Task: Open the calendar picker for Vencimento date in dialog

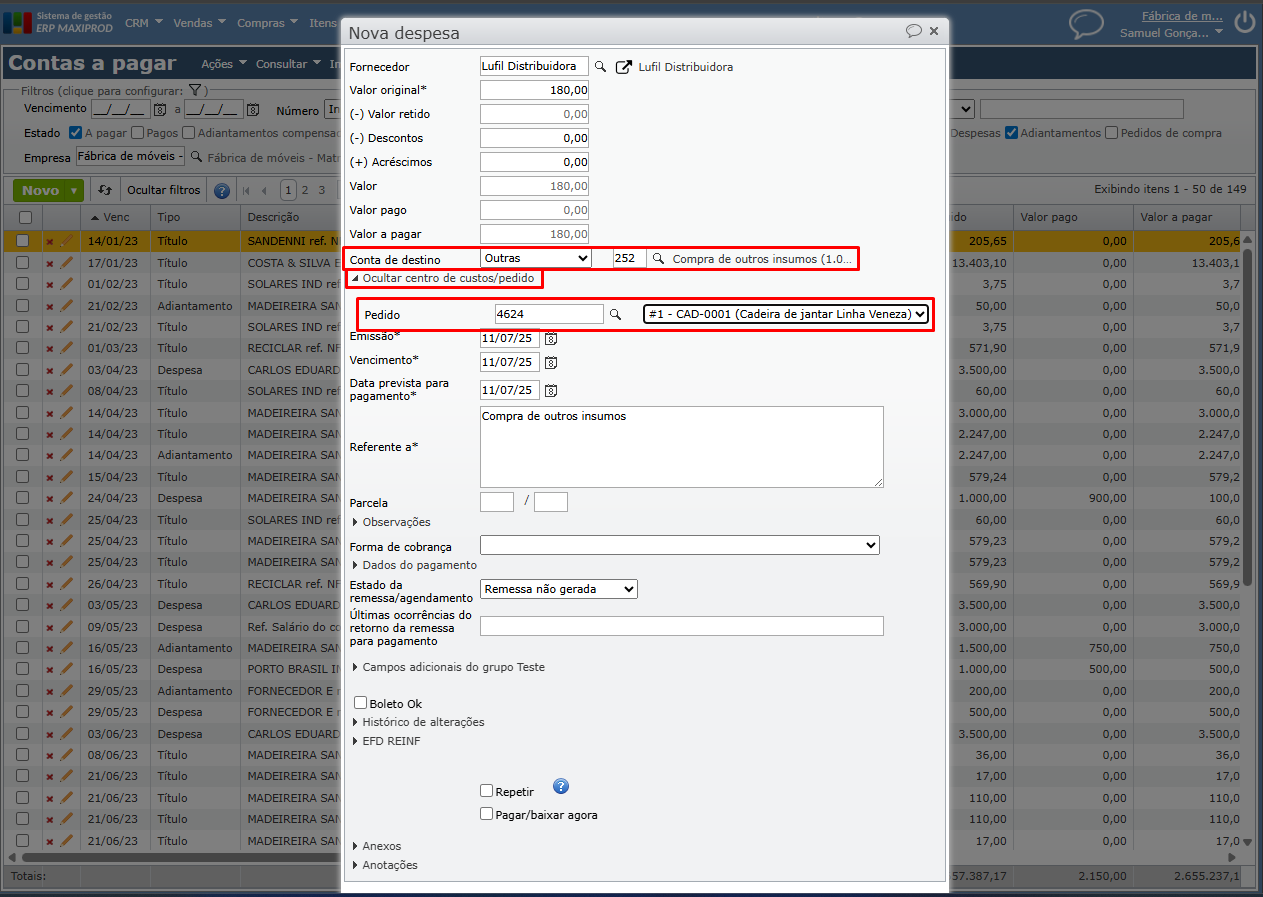Action: (x=550, y=362)
